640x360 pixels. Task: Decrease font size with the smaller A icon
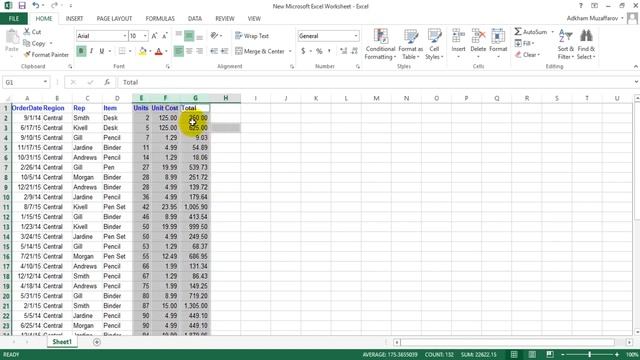coord(164,36)
